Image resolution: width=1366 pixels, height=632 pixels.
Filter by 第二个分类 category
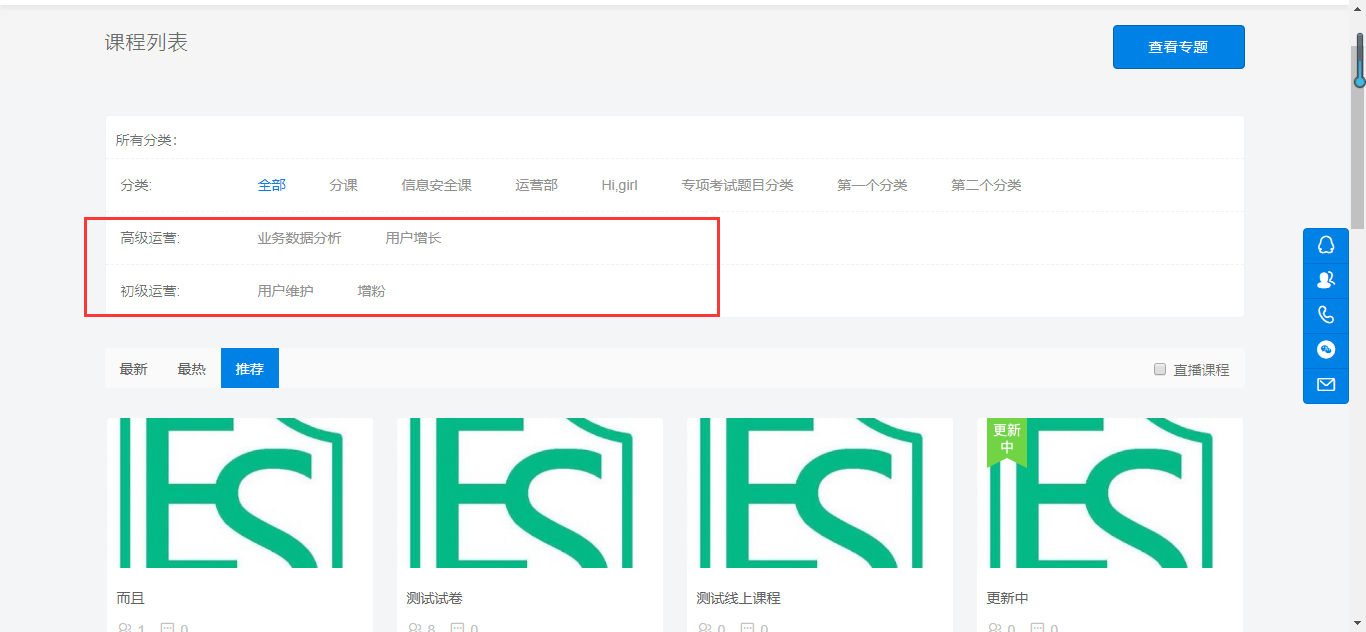(x=987, y=185)
